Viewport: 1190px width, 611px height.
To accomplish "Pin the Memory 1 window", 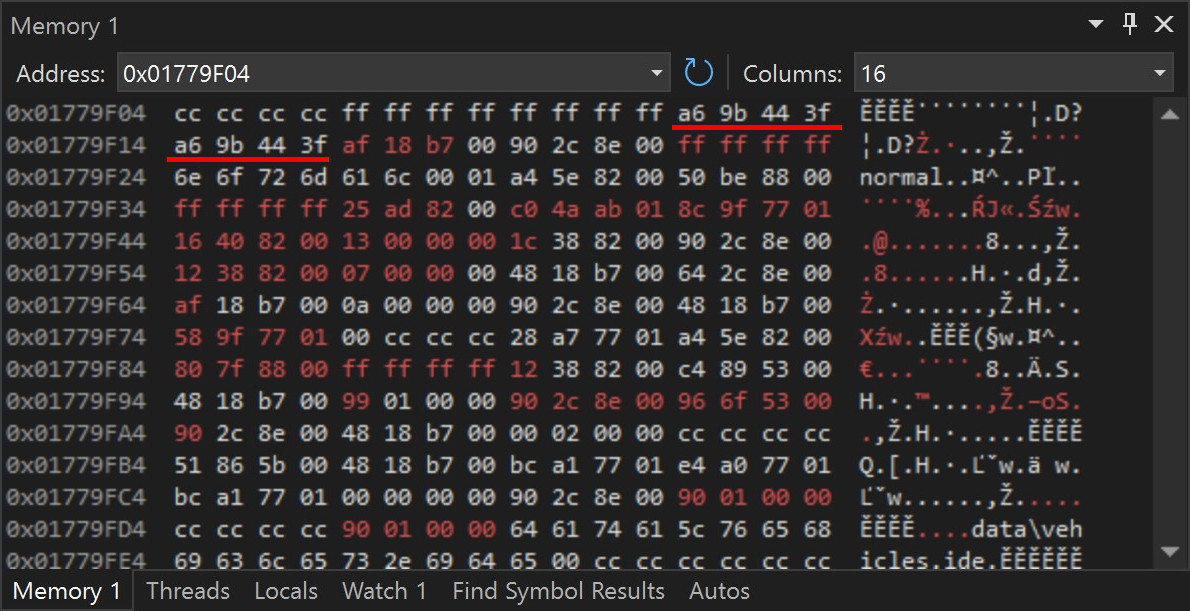I will pyautogui.click(x=1129, y=24).
